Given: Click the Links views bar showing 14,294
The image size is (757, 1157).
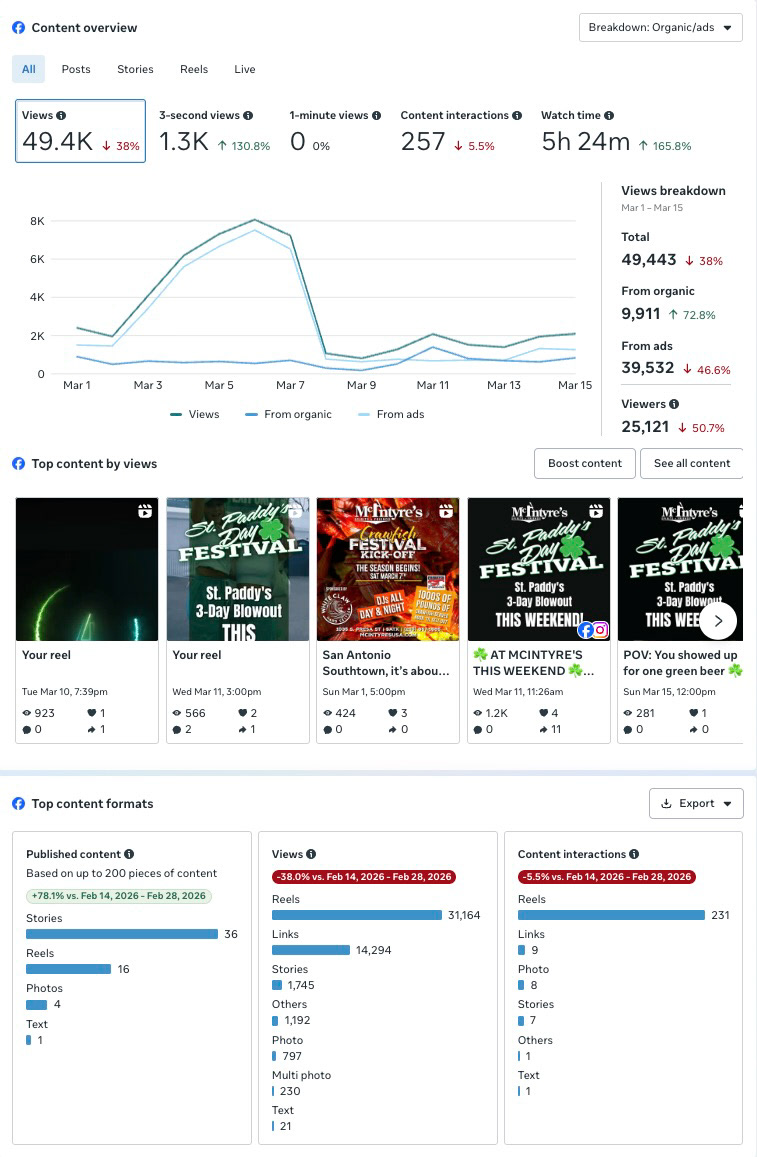Looking at the screenshot, I should coord(311,950).
